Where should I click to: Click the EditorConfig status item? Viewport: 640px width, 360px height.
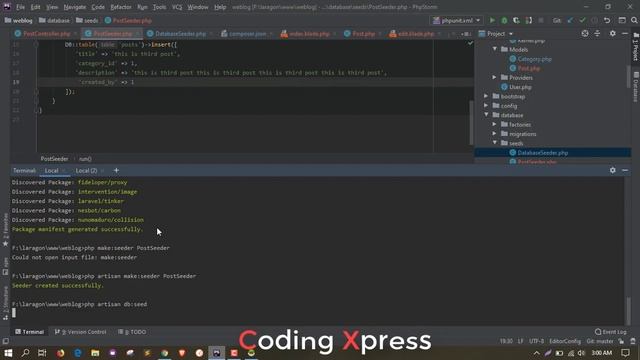click(x=565, y=341)
